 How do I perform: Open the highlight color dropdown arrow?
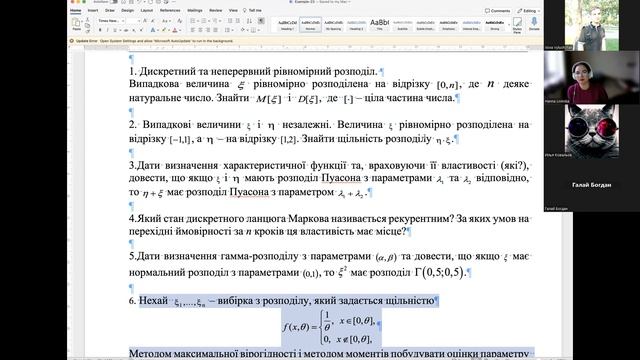tap(169, 30)
